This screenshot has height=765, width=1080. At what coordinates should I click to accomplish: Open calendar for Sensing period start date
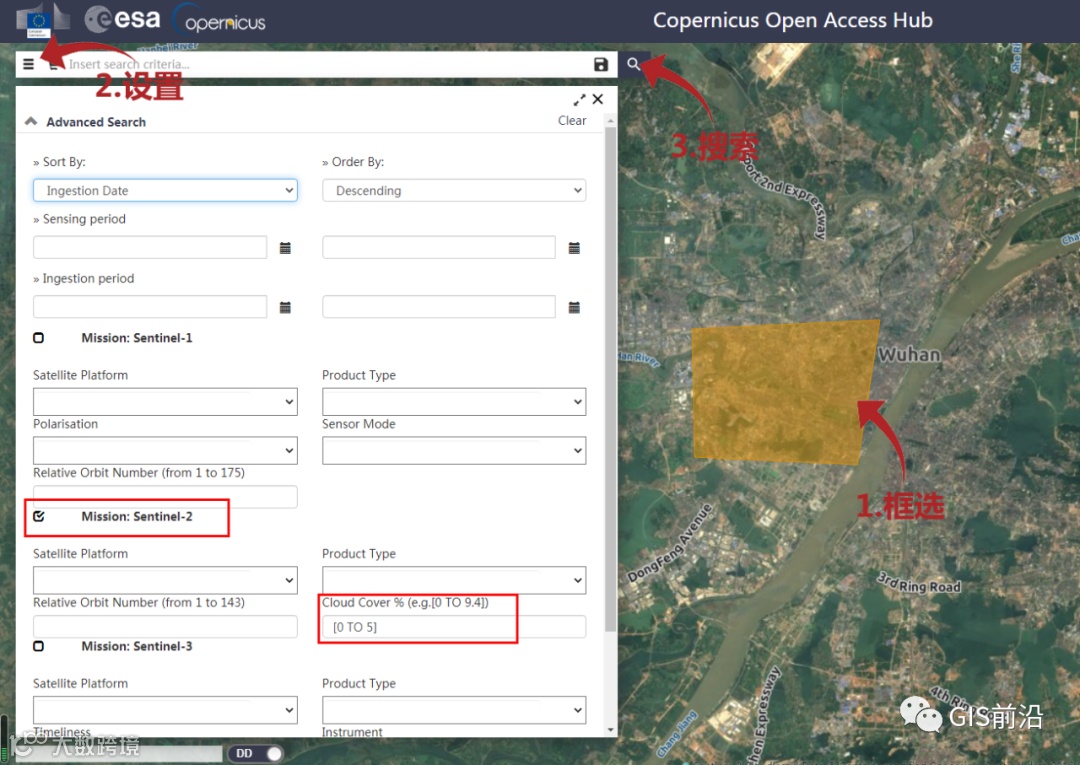point(285,248)
